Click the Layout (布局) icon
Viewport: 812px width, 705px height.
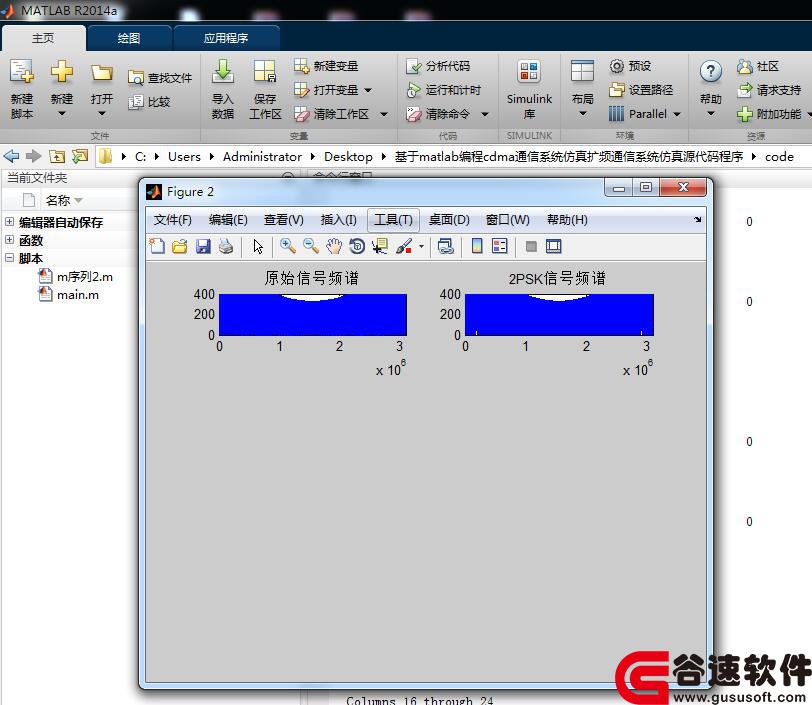click(582, 71)
